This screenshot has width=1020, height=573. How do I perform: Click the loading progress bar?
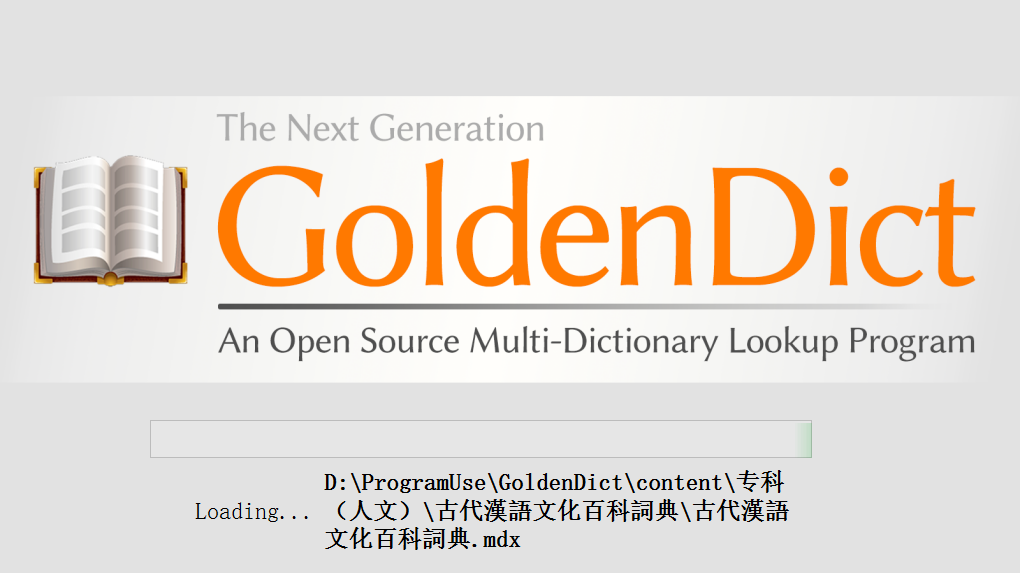481,439
